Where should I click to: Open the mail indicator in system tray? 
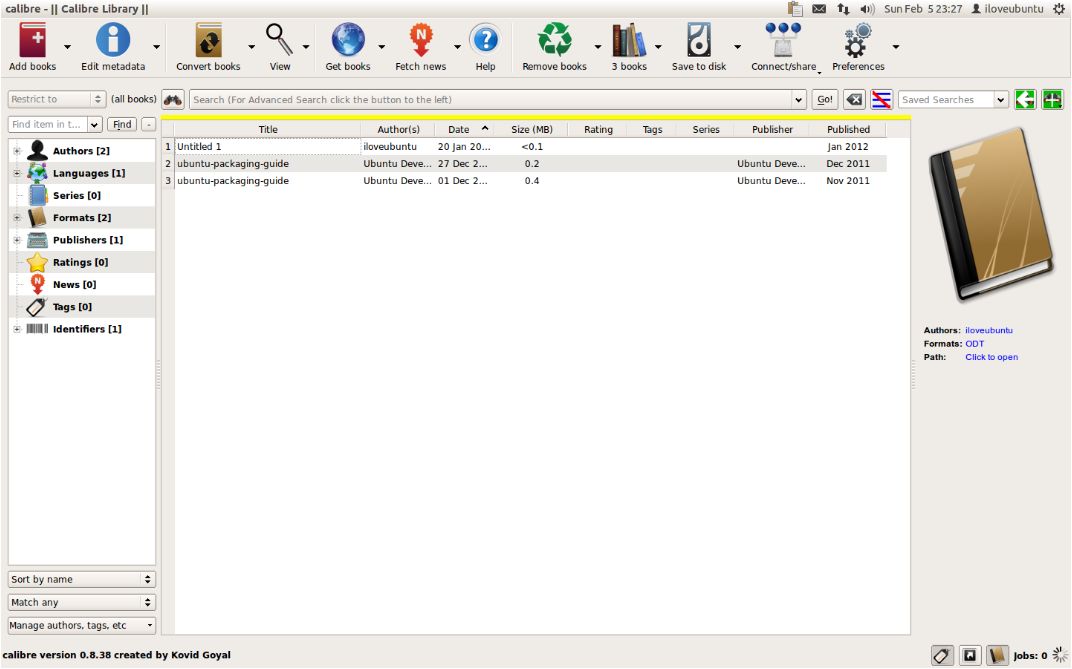pos(819,9)
